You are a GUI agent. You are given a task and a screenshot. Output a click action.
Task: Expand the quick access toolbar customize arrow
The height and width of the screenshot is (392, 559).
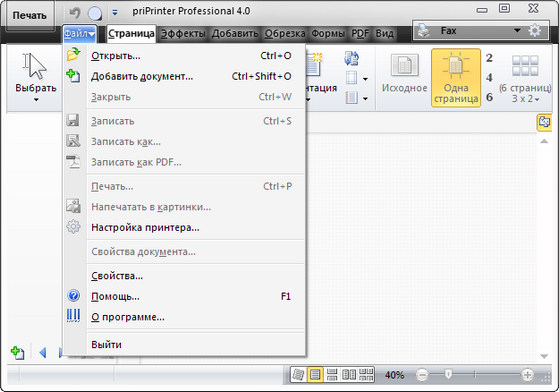[x=115, y=12]
